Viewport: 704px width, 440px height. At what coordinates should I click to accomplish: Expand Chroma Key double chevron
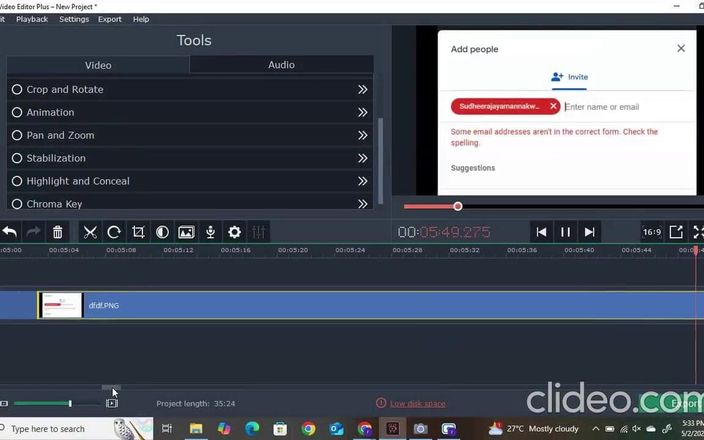[x=363, y=204]
